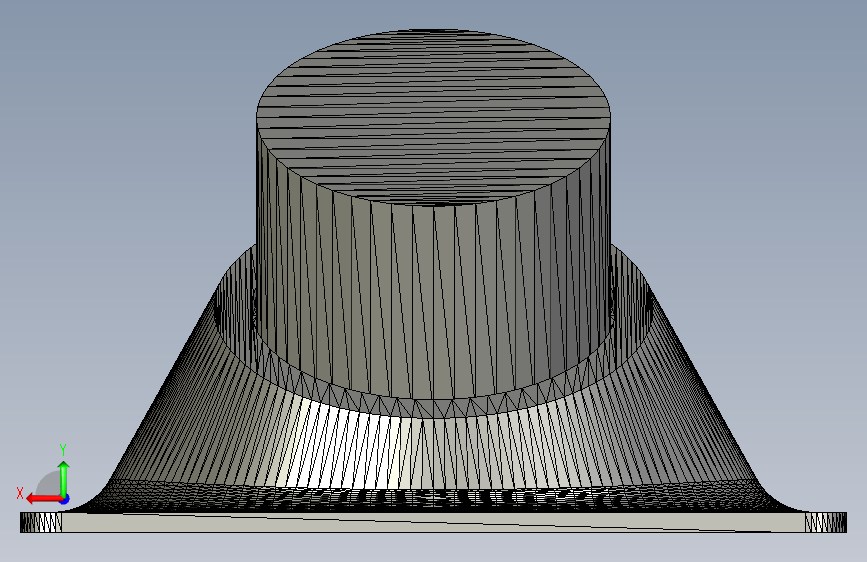Click the red X axis arrow on triad
Viewport: 867px width, 562px height.
(43, 499)
